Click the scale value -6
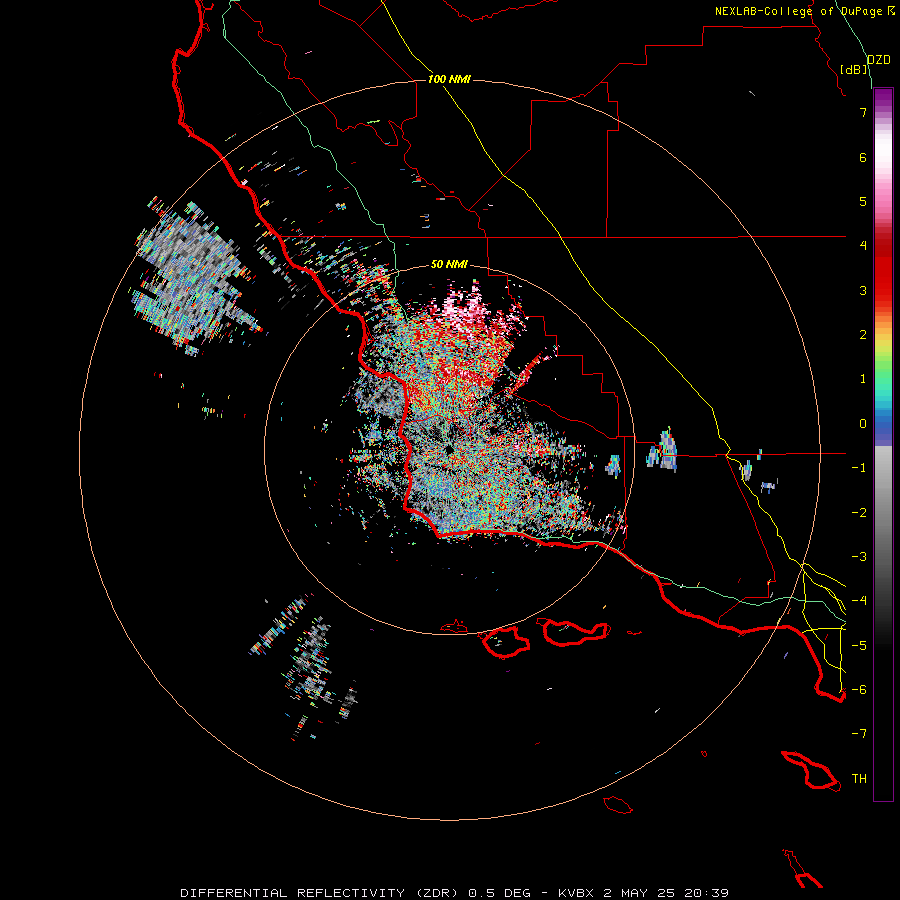The image size is (900, 900). (x=859, y=690)
